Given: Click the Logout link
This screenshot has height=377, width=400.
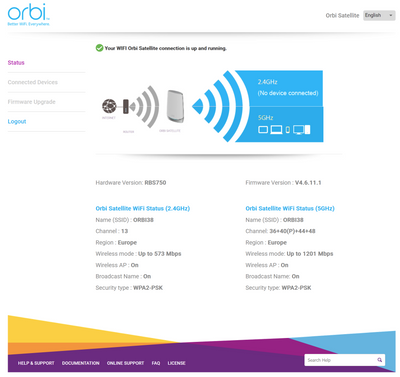Looking at the screenshot, I should [17, 121].
